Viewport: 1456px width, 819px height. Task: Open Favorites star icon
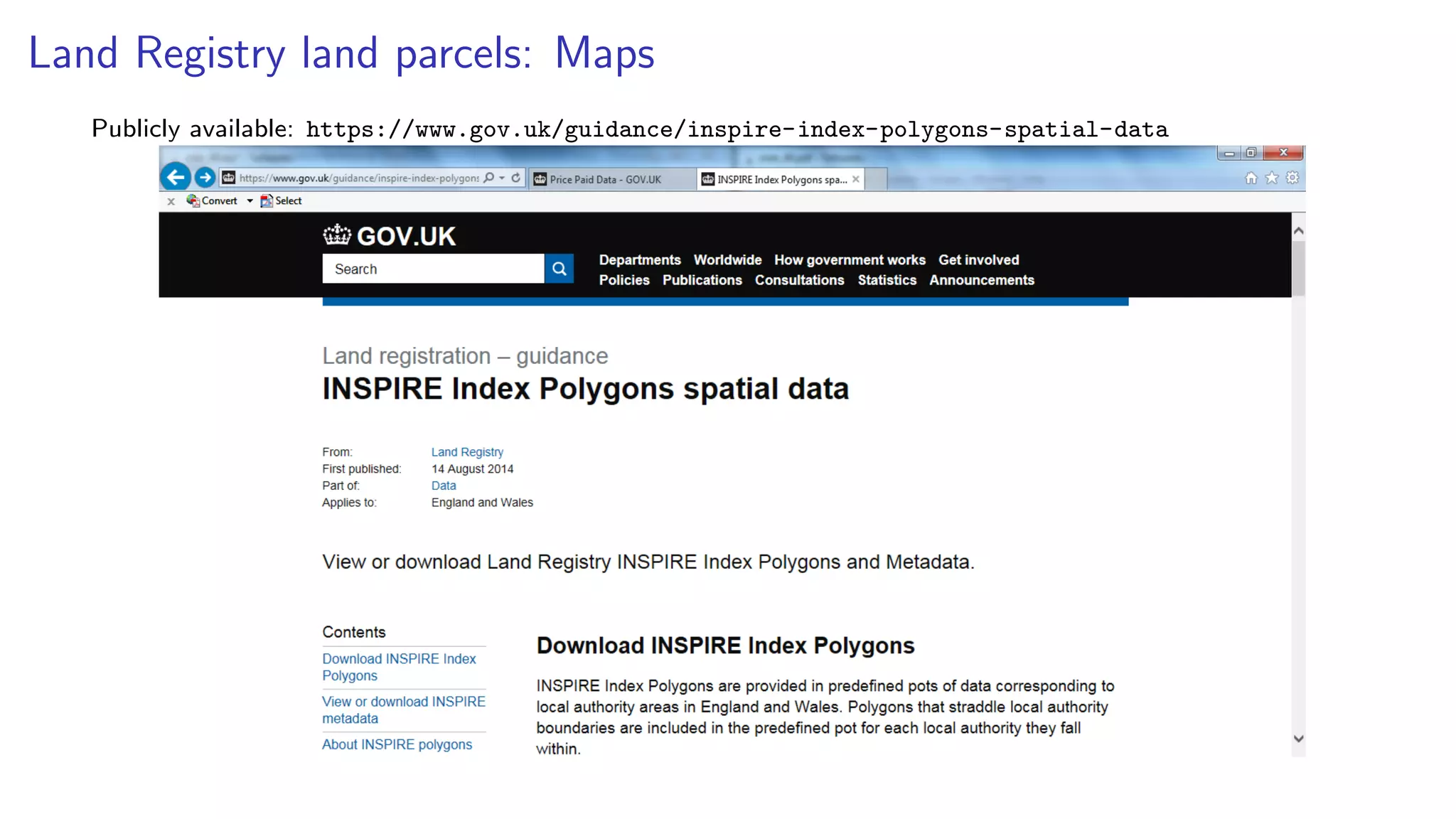(1272, 178)
